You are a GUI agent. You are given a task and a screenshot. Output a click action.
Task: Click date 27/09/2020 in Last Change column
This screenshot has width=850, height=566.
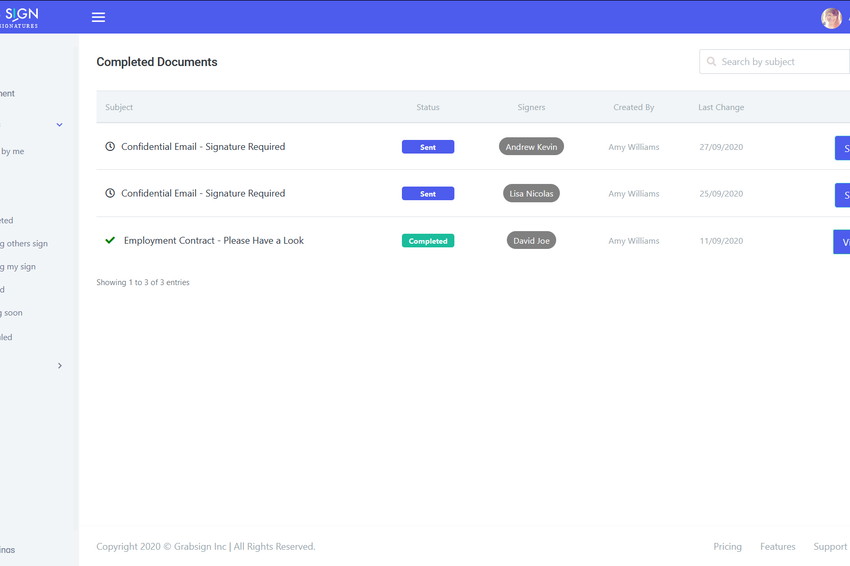point(721,147)
